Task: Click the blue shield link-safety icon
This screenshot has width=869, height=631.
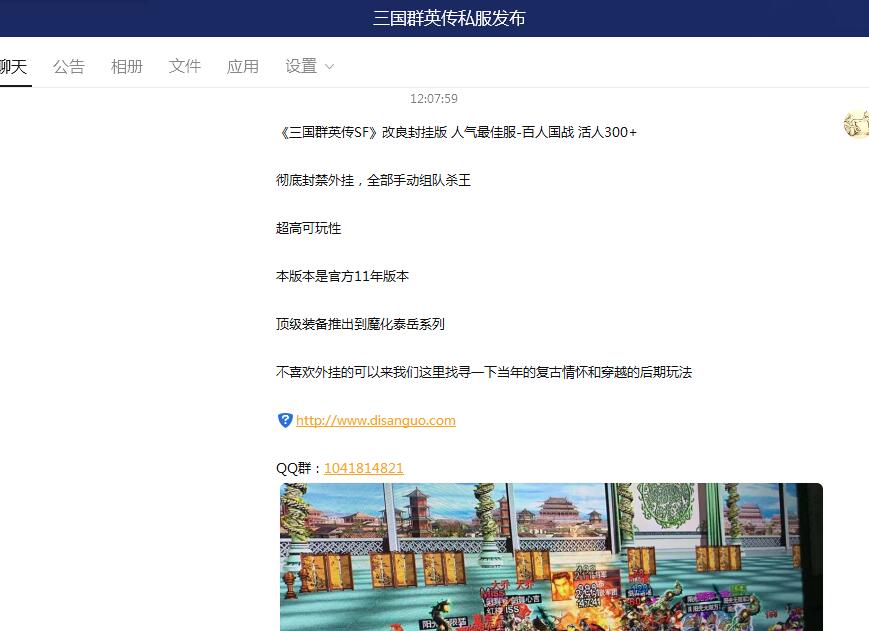Action: [x=285, y=420]
